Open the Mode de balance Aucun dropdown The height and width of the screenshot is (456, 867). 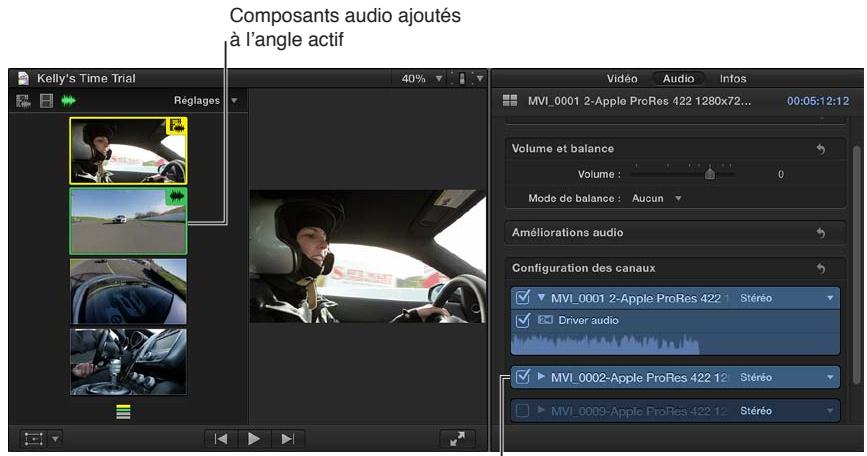coord(657,198)
